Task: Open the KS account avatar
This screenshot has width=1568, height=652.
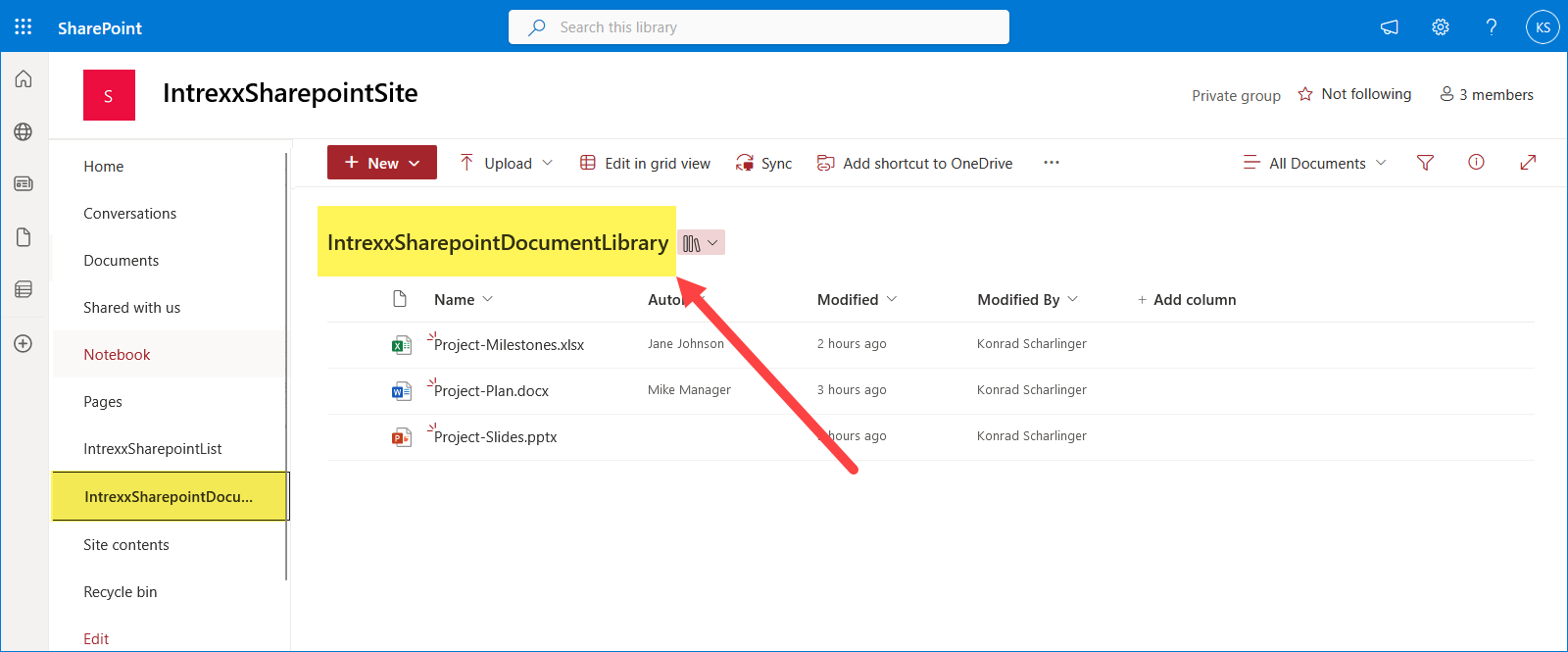Action: click(1543, 27)
